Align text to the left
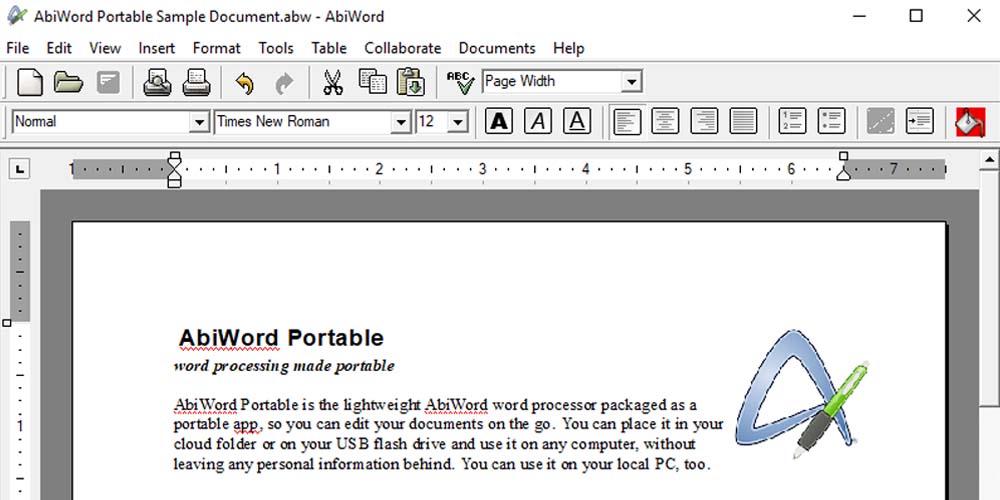Screen dimensions: 1000x500 [x=627, y=121]
